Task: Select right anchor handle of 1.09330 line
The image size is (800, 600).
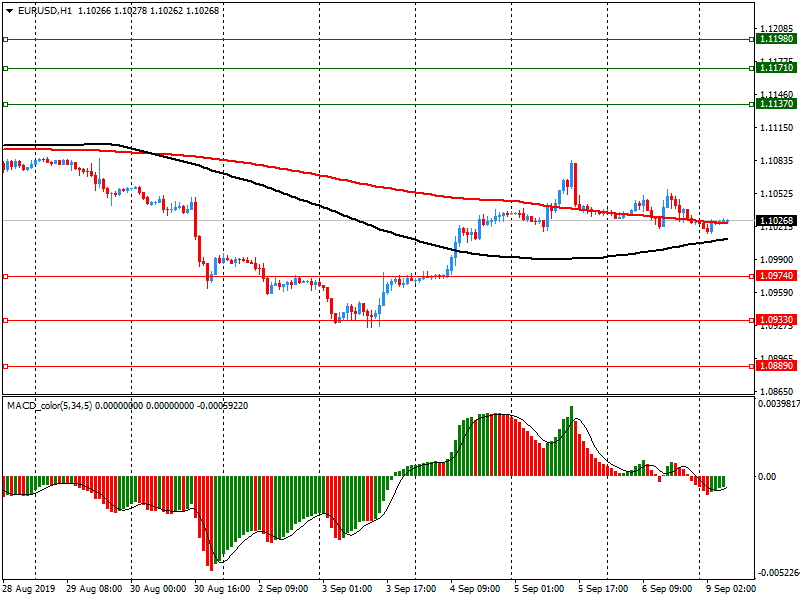Action: [752, 320]
